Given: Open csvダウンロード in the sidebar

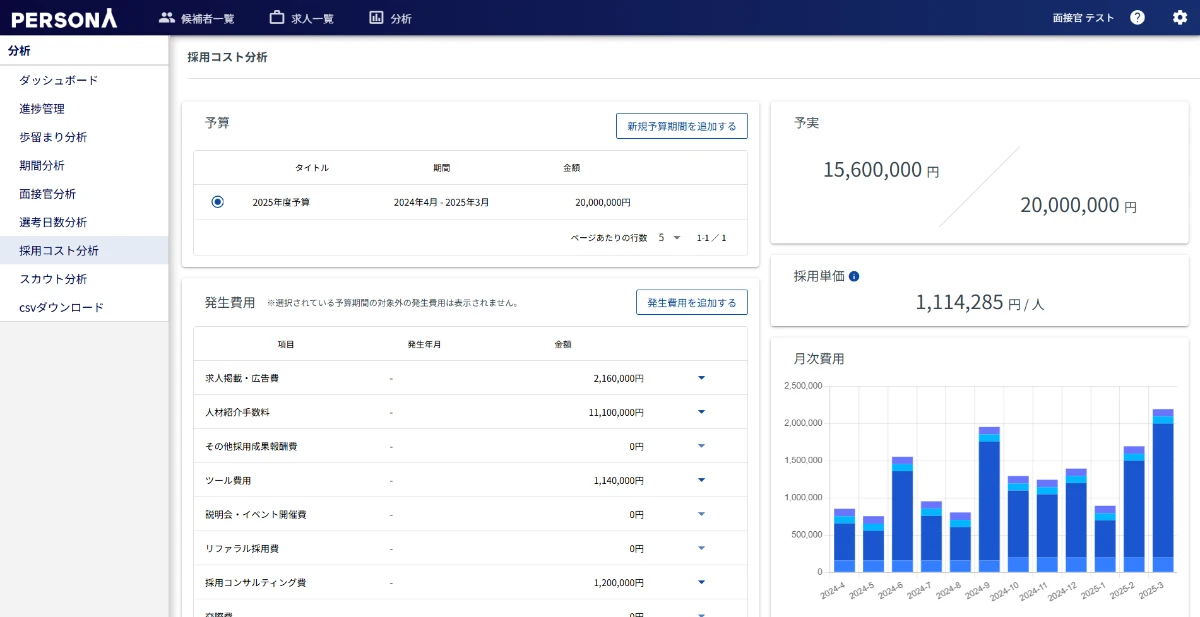Looking at the screenshot, I should pos(61,307).
